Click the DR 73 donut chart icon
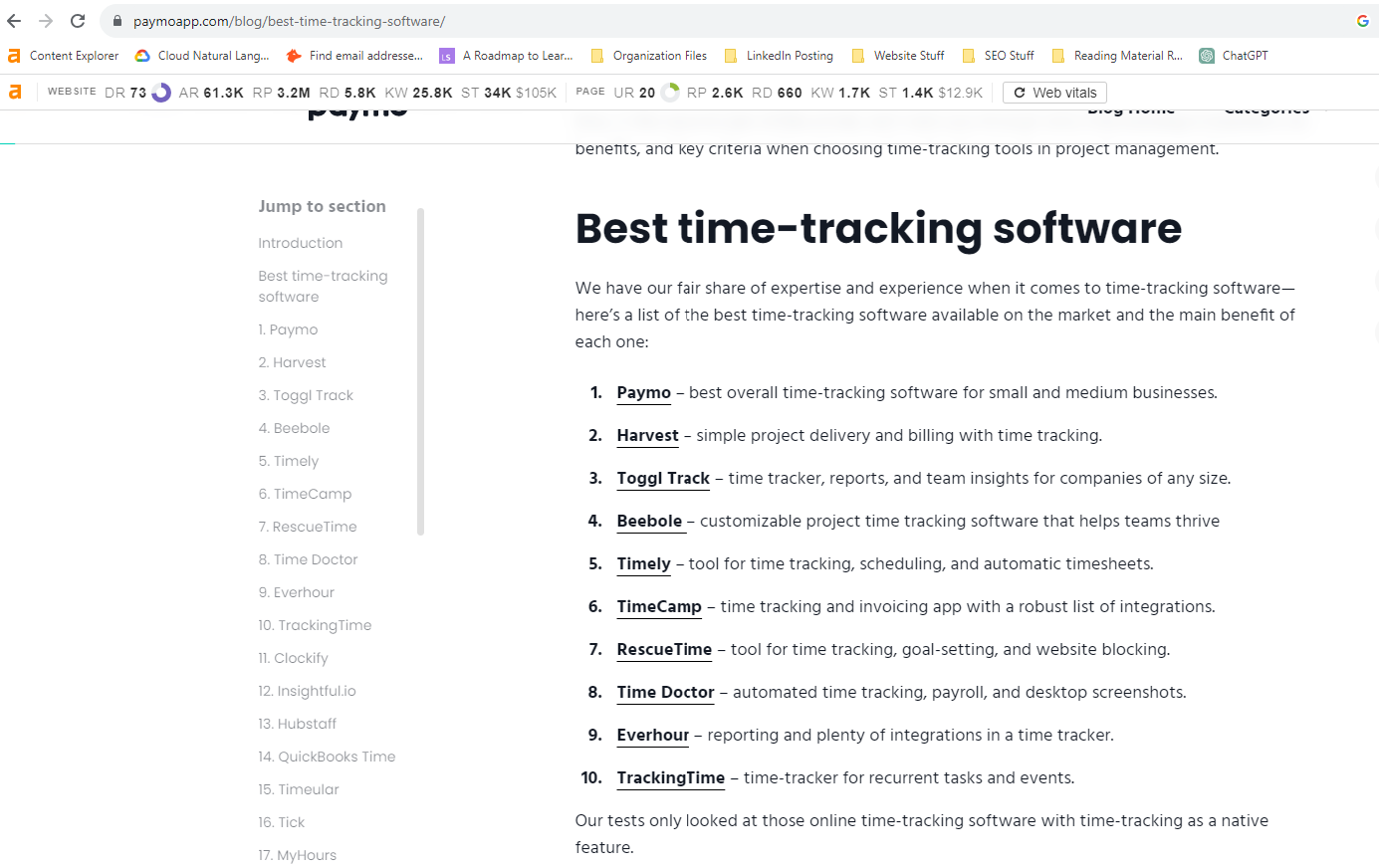The image size is (1379, 868). [161, 93]
